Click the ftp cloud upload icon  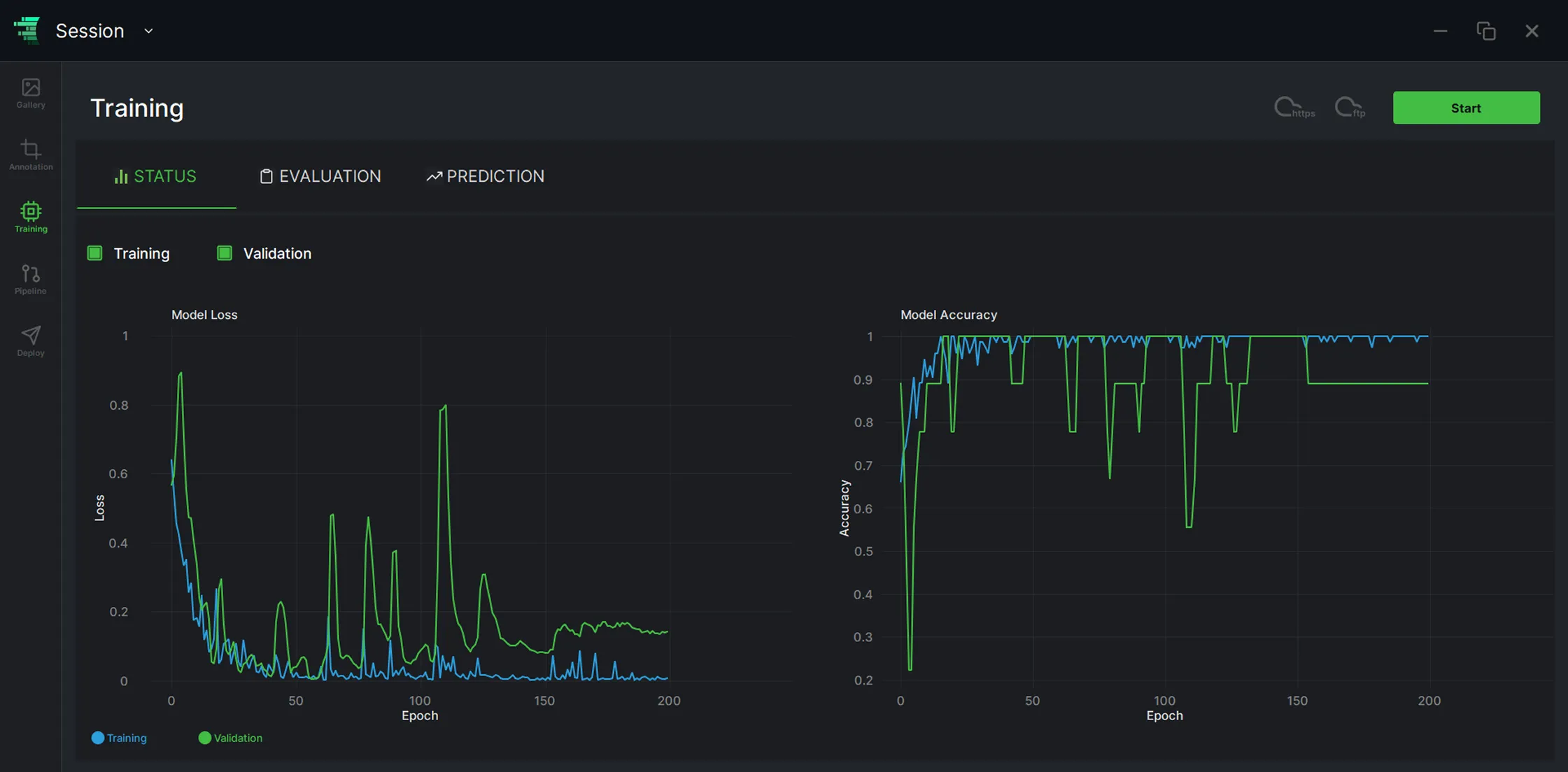[x=1350, y=108]
